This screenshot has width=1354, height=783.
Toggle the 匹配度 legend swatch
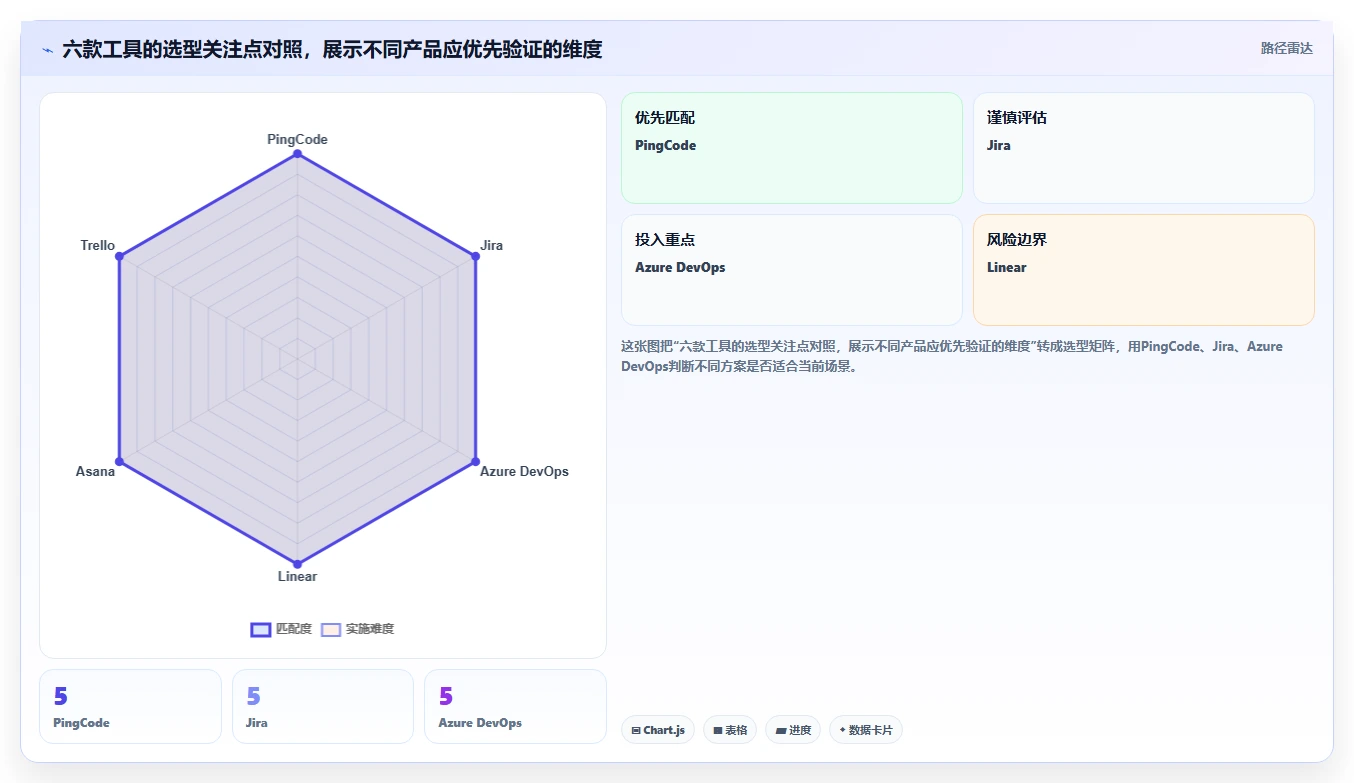click(x=261, y=629)
